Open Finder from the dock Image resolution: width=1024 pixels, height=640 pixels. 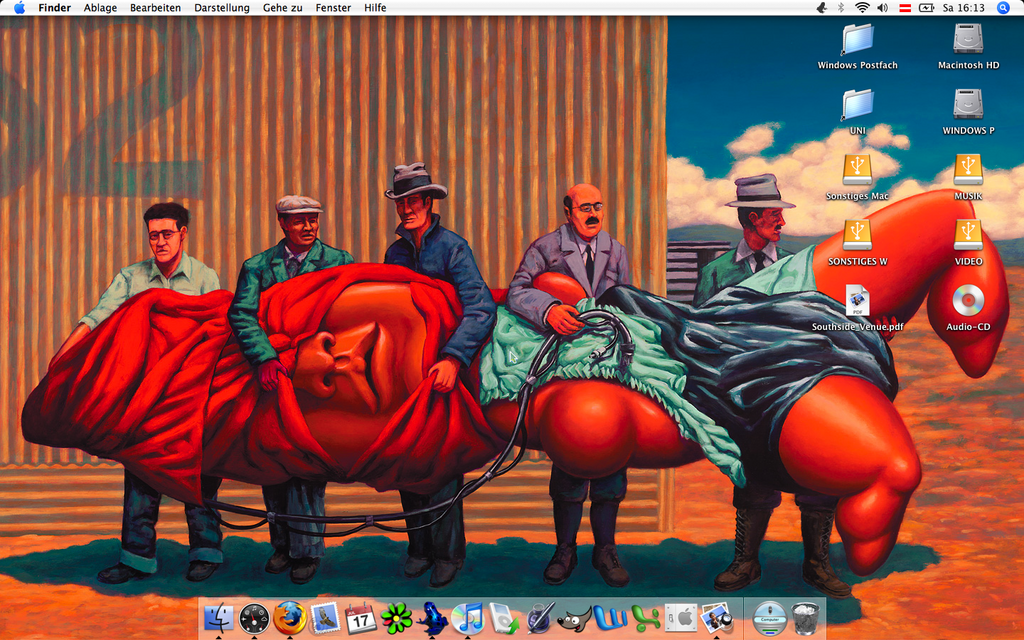219,618
